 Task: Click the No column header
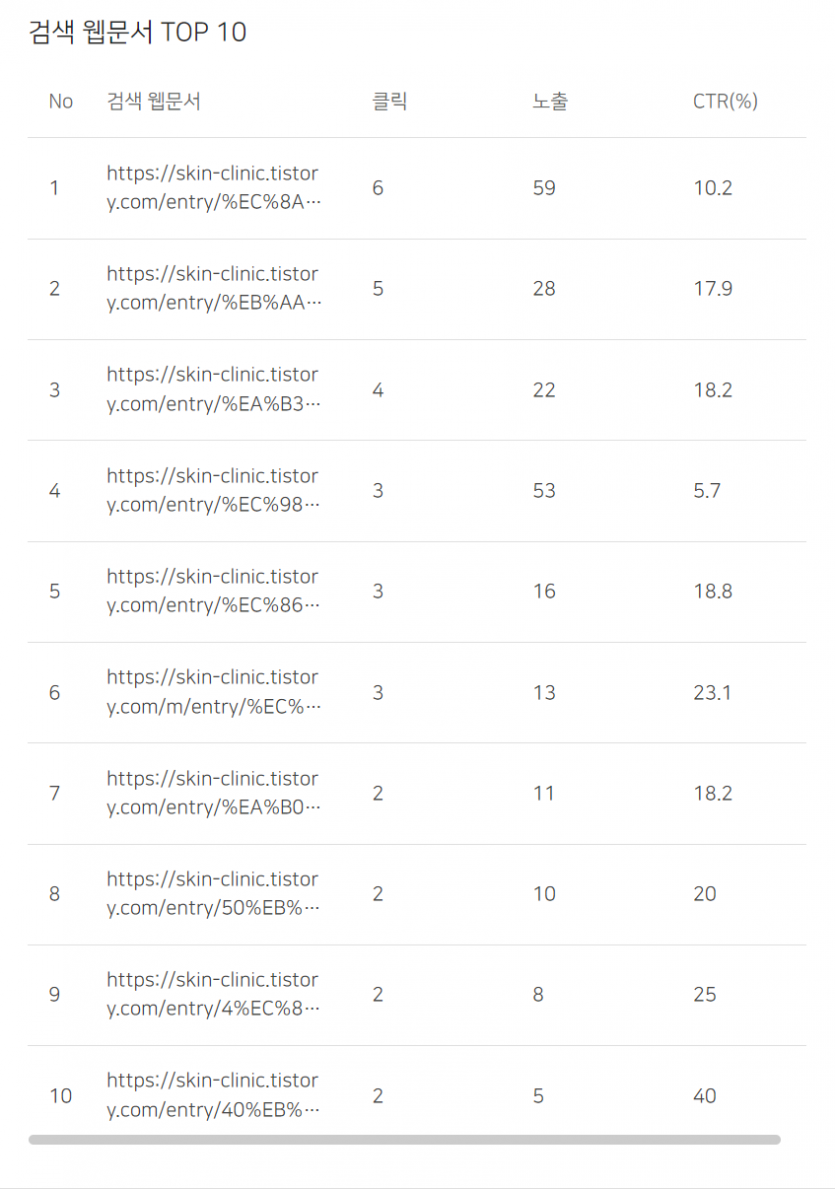(61, 102)
